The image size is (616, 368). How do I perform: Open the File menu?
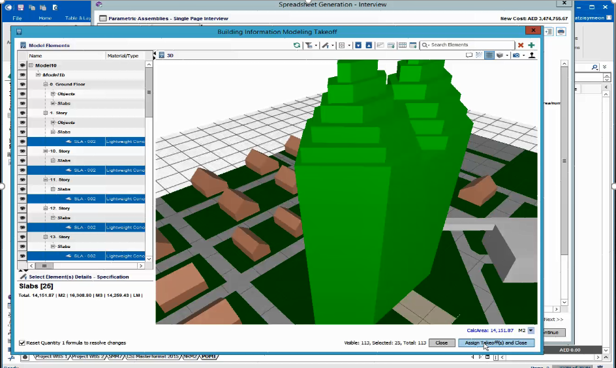tap(17, 18)
